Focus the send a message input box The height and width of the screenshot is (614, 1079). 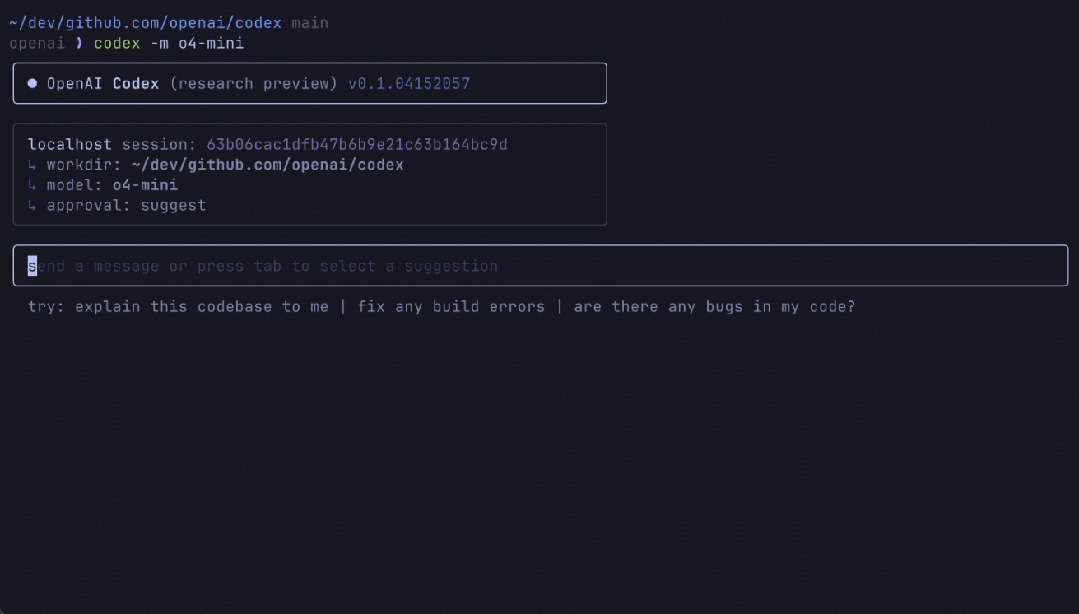[x=540, y=266]
